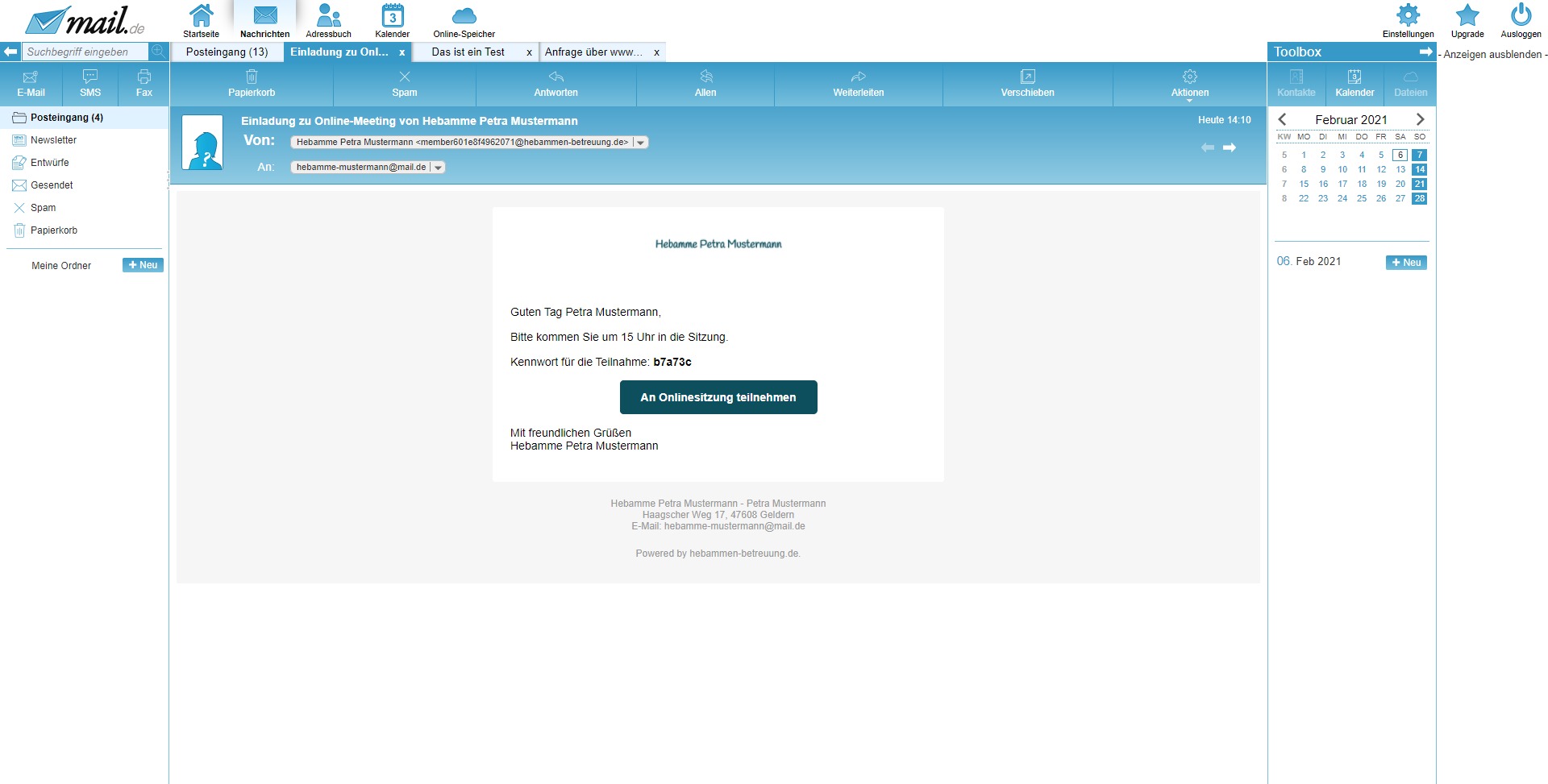
Task: Switch to the Posteingang (13) tab
Action: click(x=227, y=52)
